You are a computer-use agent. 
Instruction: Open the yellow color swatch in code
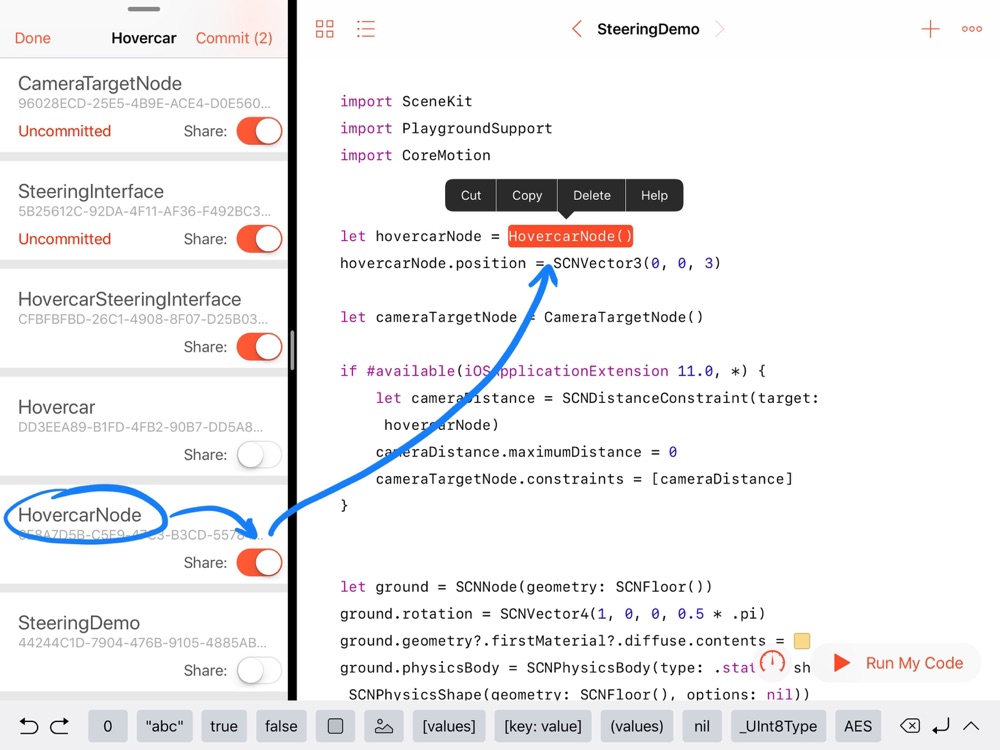coord(802,641)
